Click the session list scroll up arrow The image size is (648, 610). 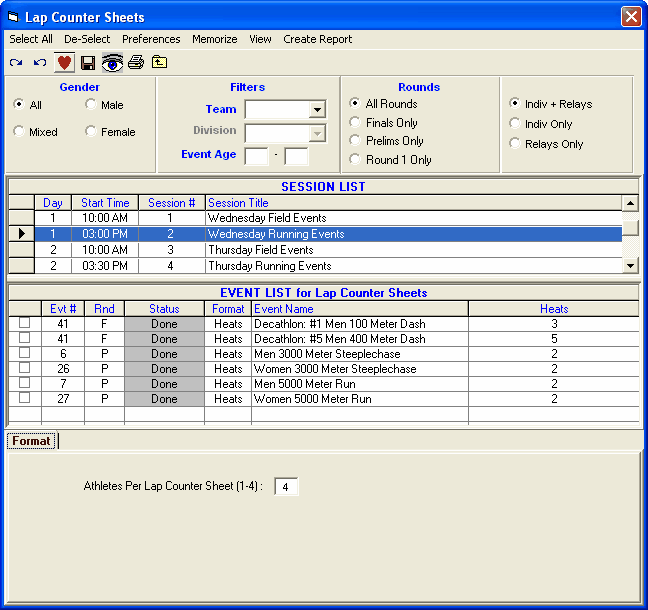[x=630, y=203]
